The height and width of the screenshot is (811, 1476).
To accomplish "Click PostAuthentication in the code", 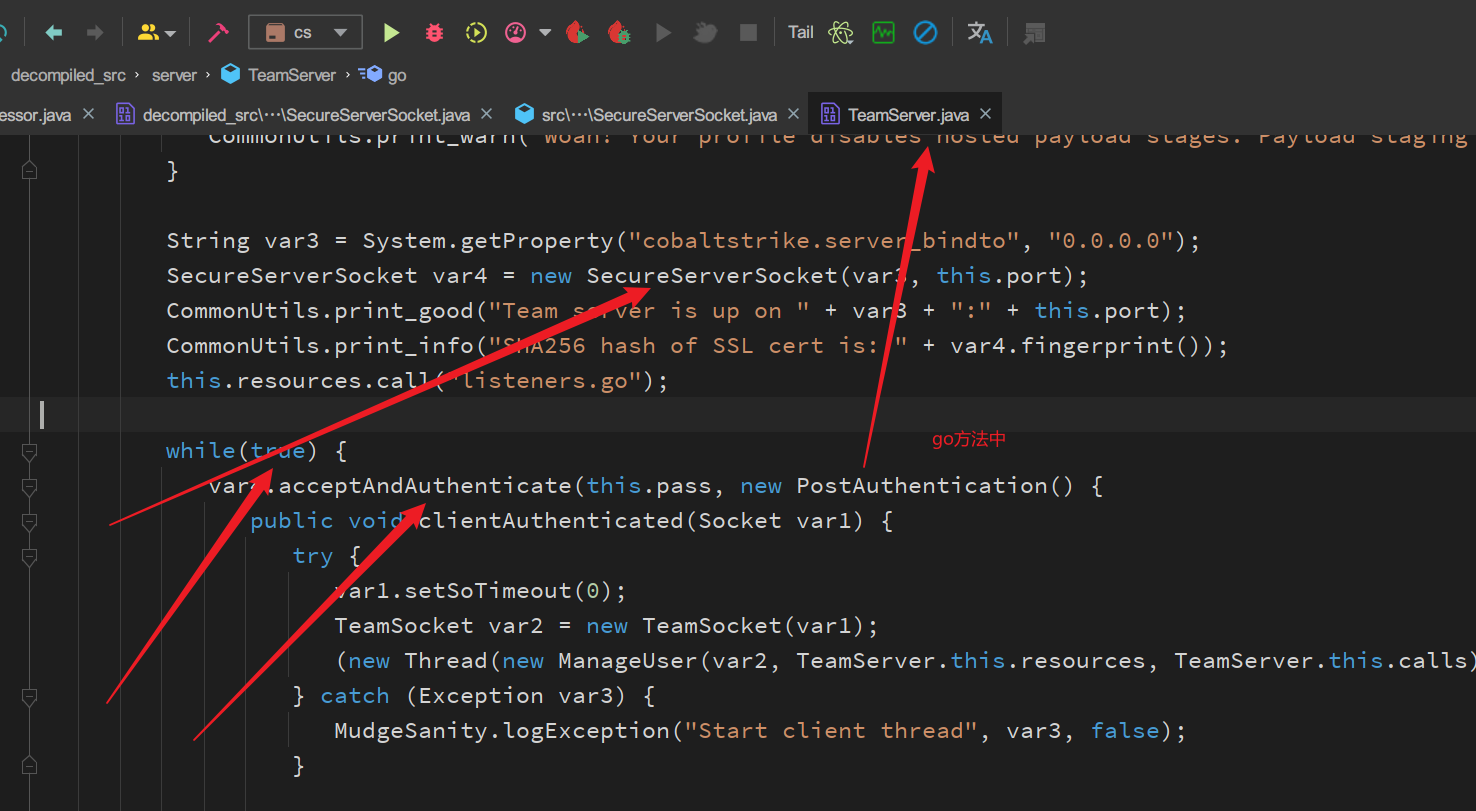I will [x=921, y=485].
